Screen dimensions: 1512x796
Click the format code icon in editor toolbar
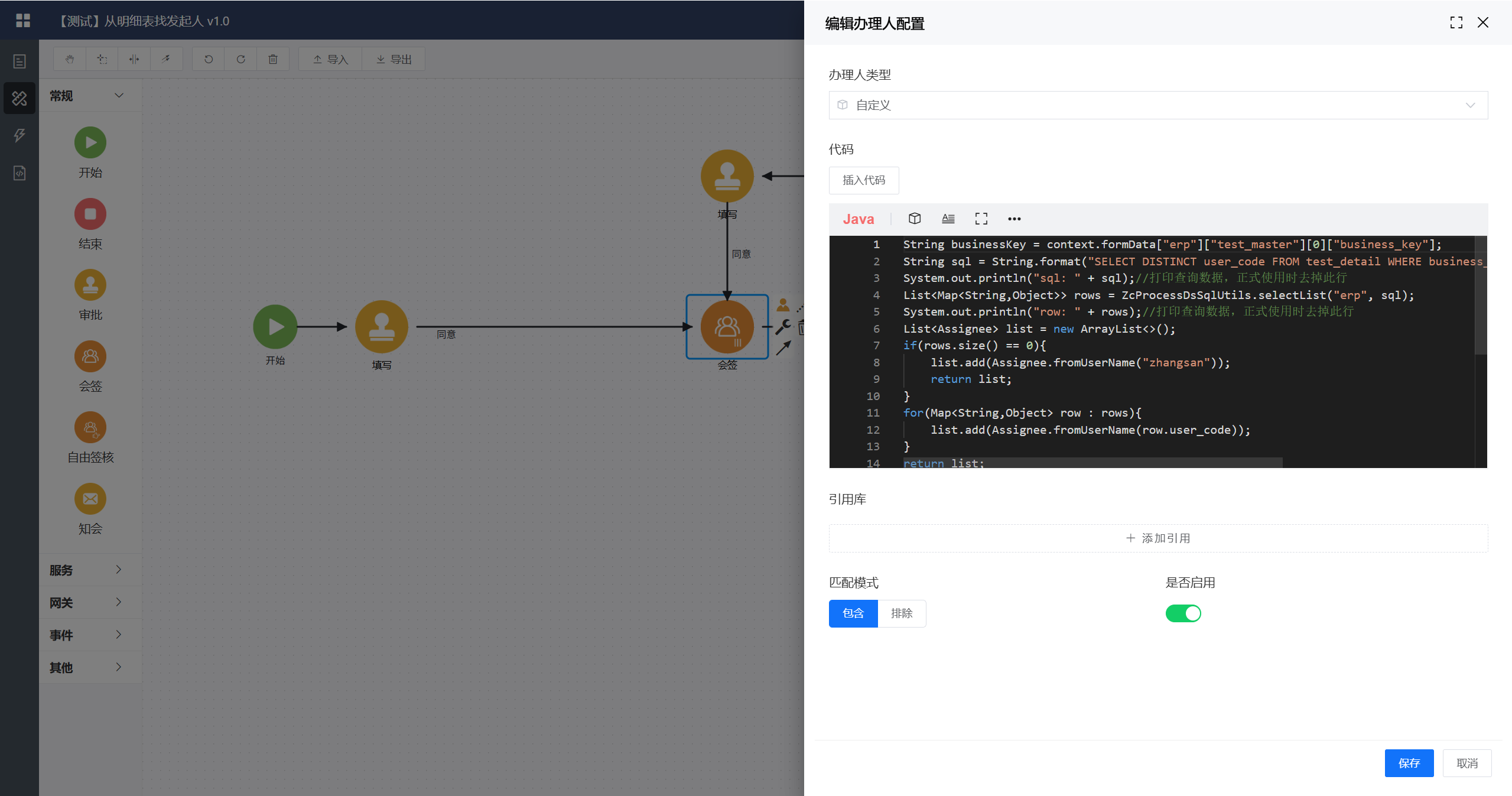click(948, 219)
